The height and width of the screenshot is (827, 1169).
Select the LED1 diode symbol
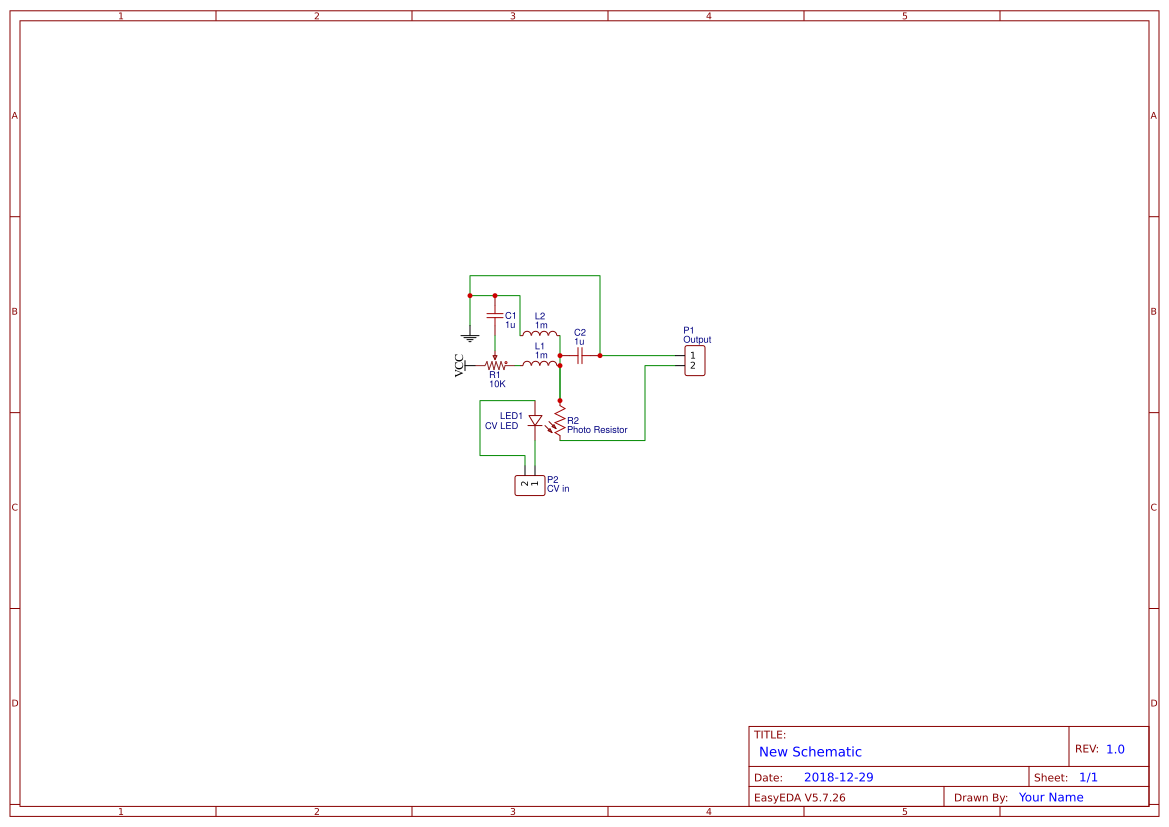point(536,420)
